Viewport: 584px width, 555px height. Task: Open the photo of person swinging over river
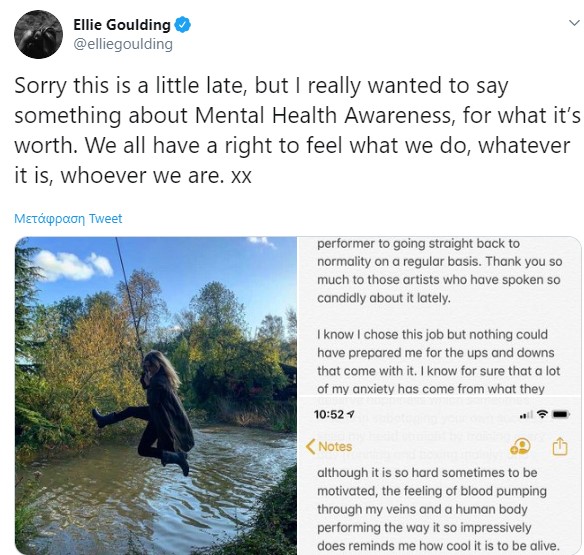pyautogui.click(x=156, y=396)
